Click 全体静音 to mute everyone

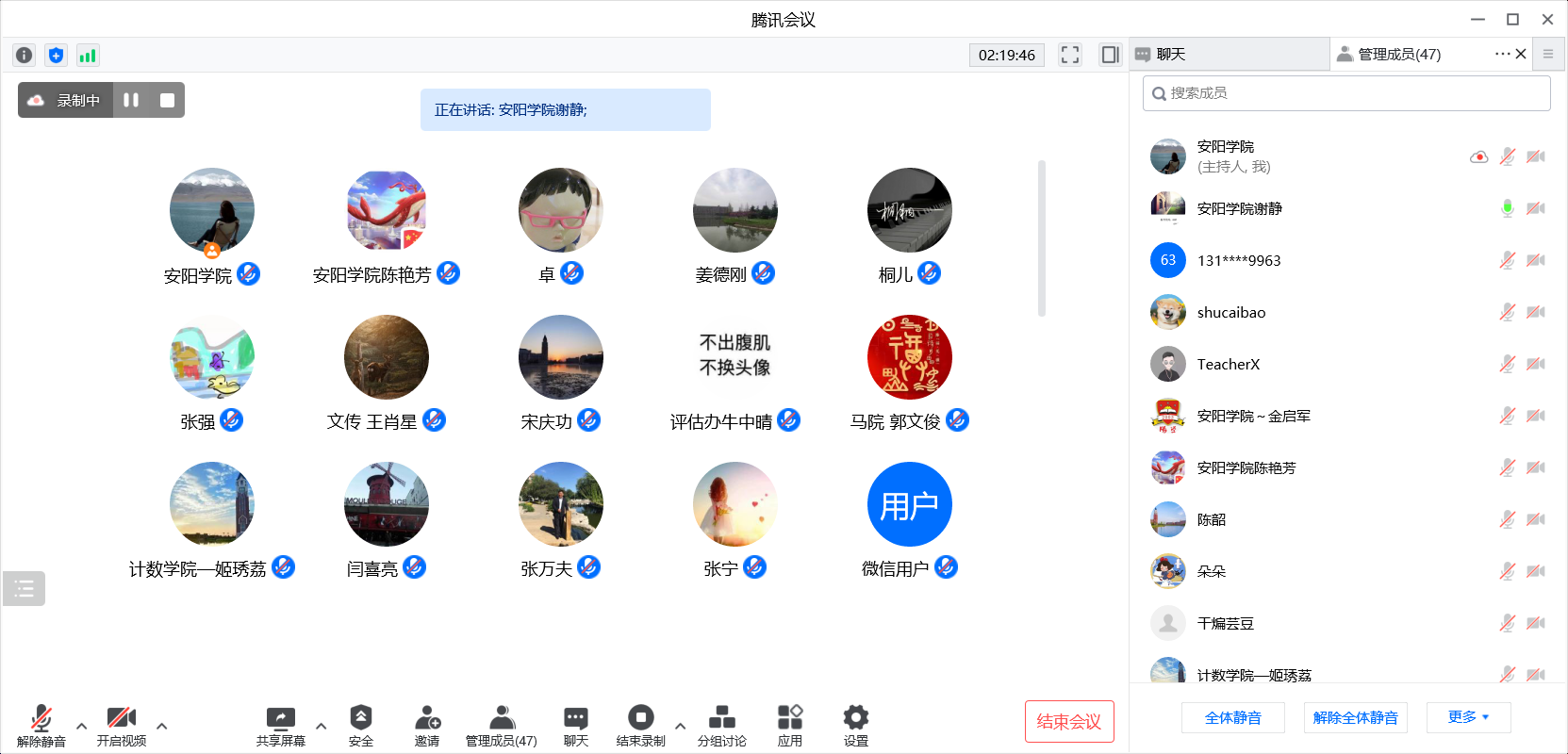point(1233,717)
